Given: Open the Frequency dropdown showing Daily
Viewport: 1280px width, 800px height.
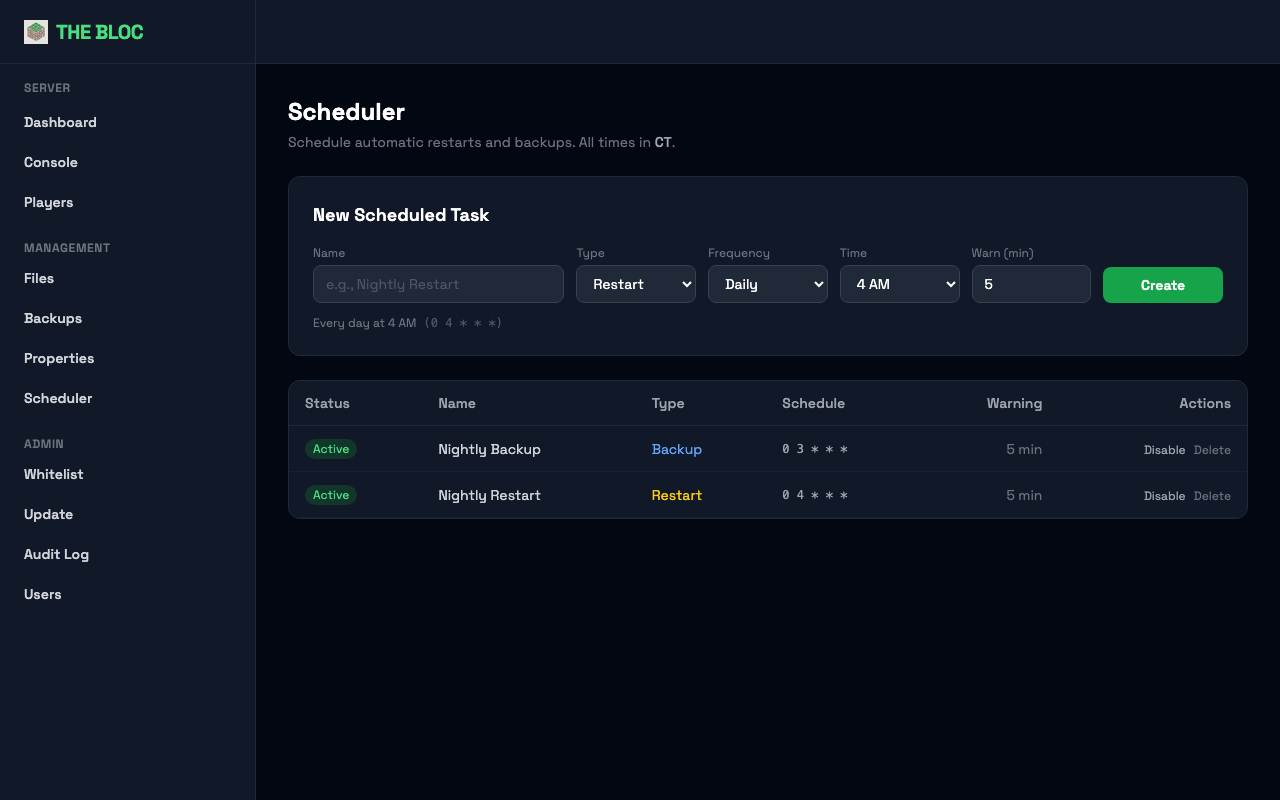Looking at the screenshot, I should click(x=767, y=284).
